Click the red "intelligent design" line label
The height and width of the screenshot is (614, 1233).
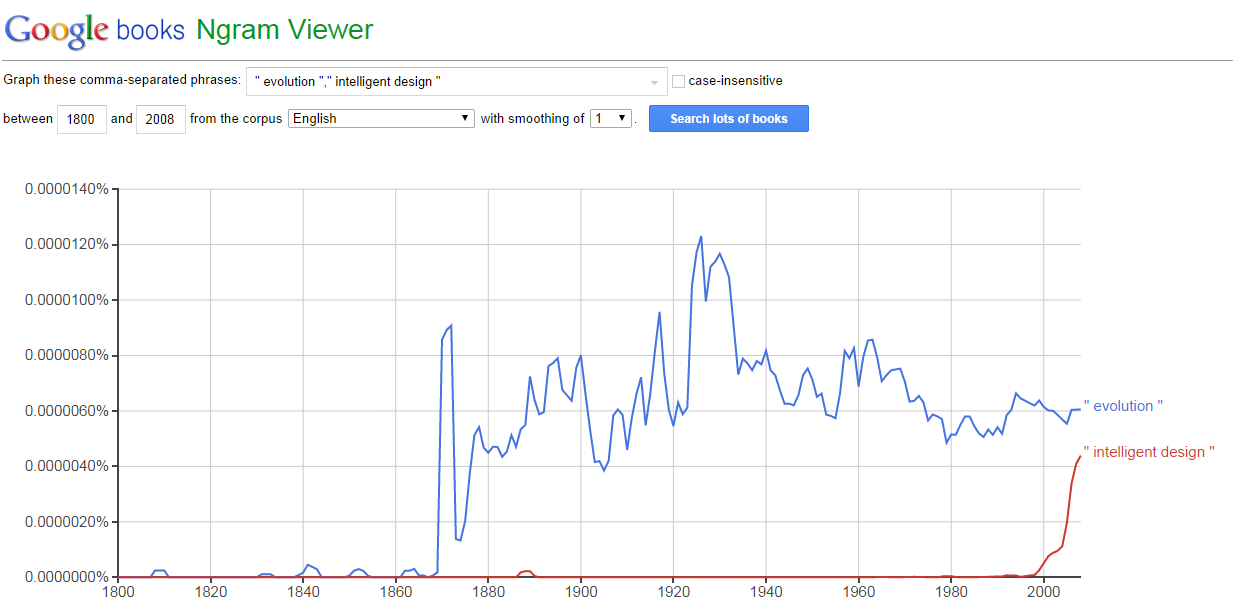tap(1149, 452)
